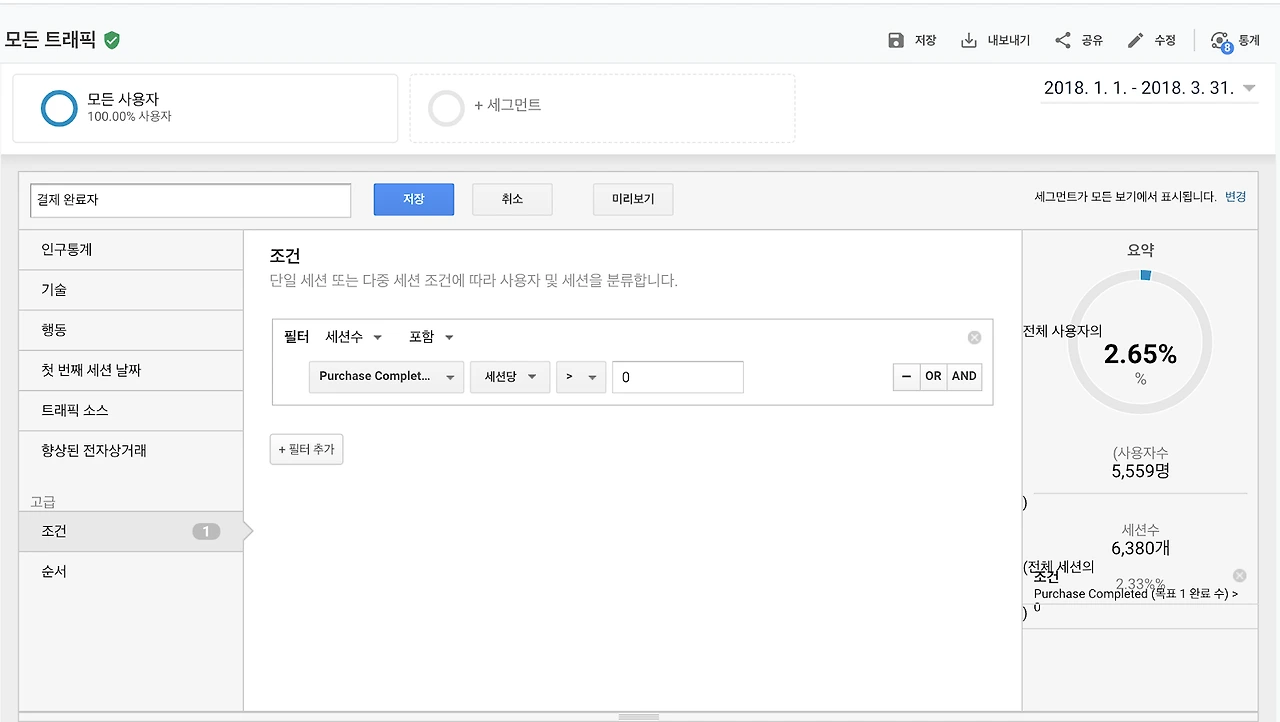Screen dimensions: 1280x722
Task: Click the + 필터 추가 button
Action: (x=306, y=449)
